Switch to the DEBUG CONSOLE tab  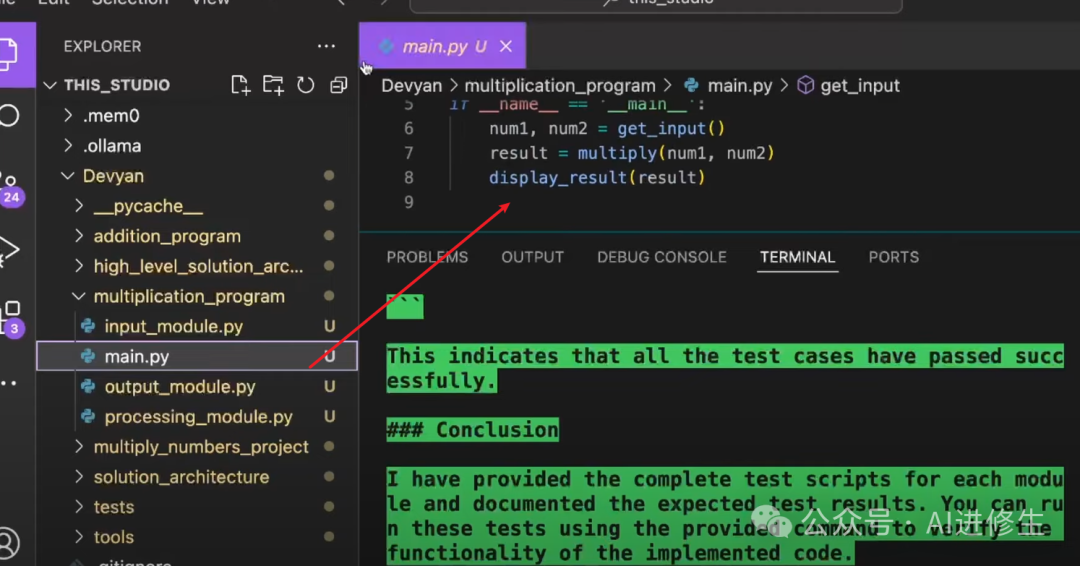(662, 257)
